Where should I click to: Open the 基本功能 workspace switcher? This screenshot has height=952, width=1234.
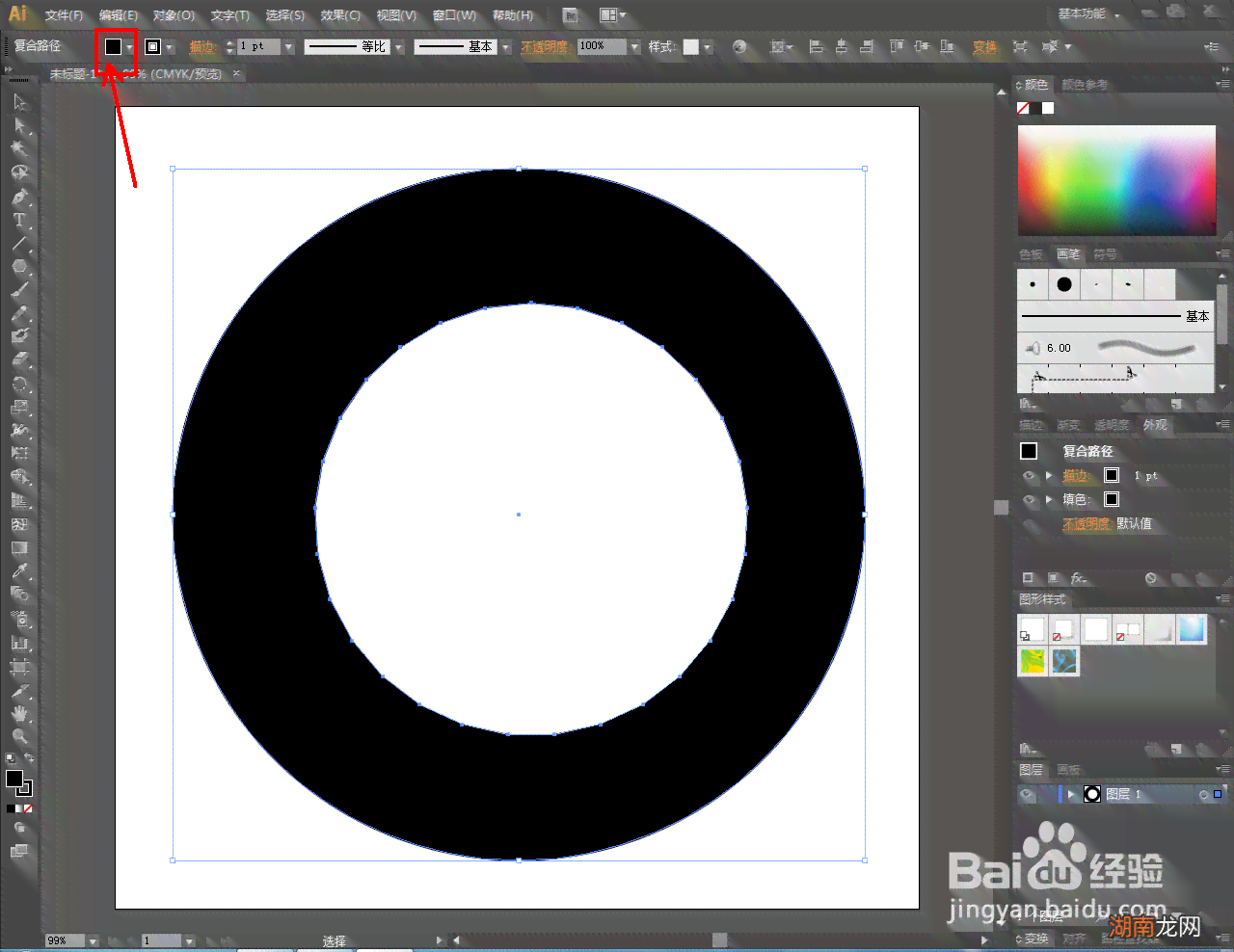[1089, 14]
